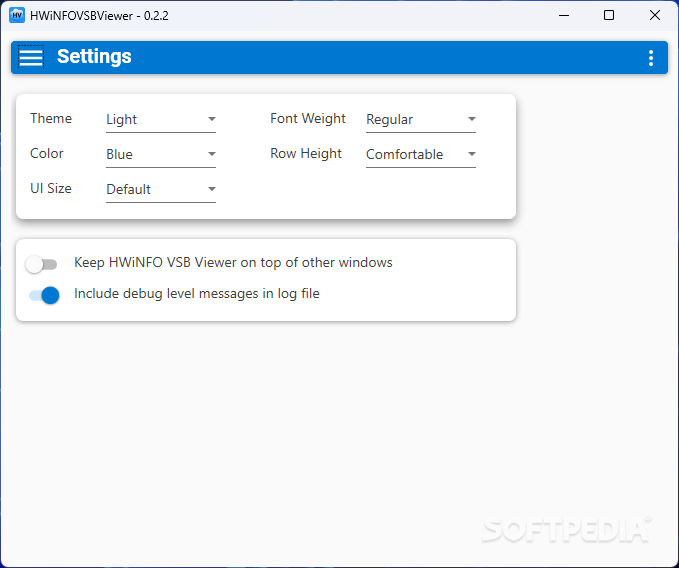Screen dimensions: 679x568
Task: Click the HWiNFOVSBViewer app icon in title bar
Action: pyautogui.click(x=17, y=16)
